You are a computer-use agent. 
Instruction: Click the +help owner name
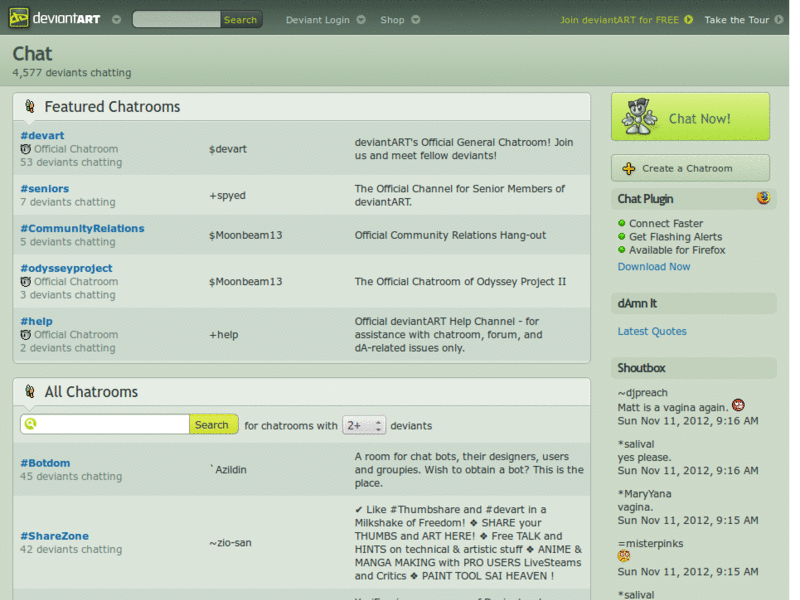(x=223, y=335)
